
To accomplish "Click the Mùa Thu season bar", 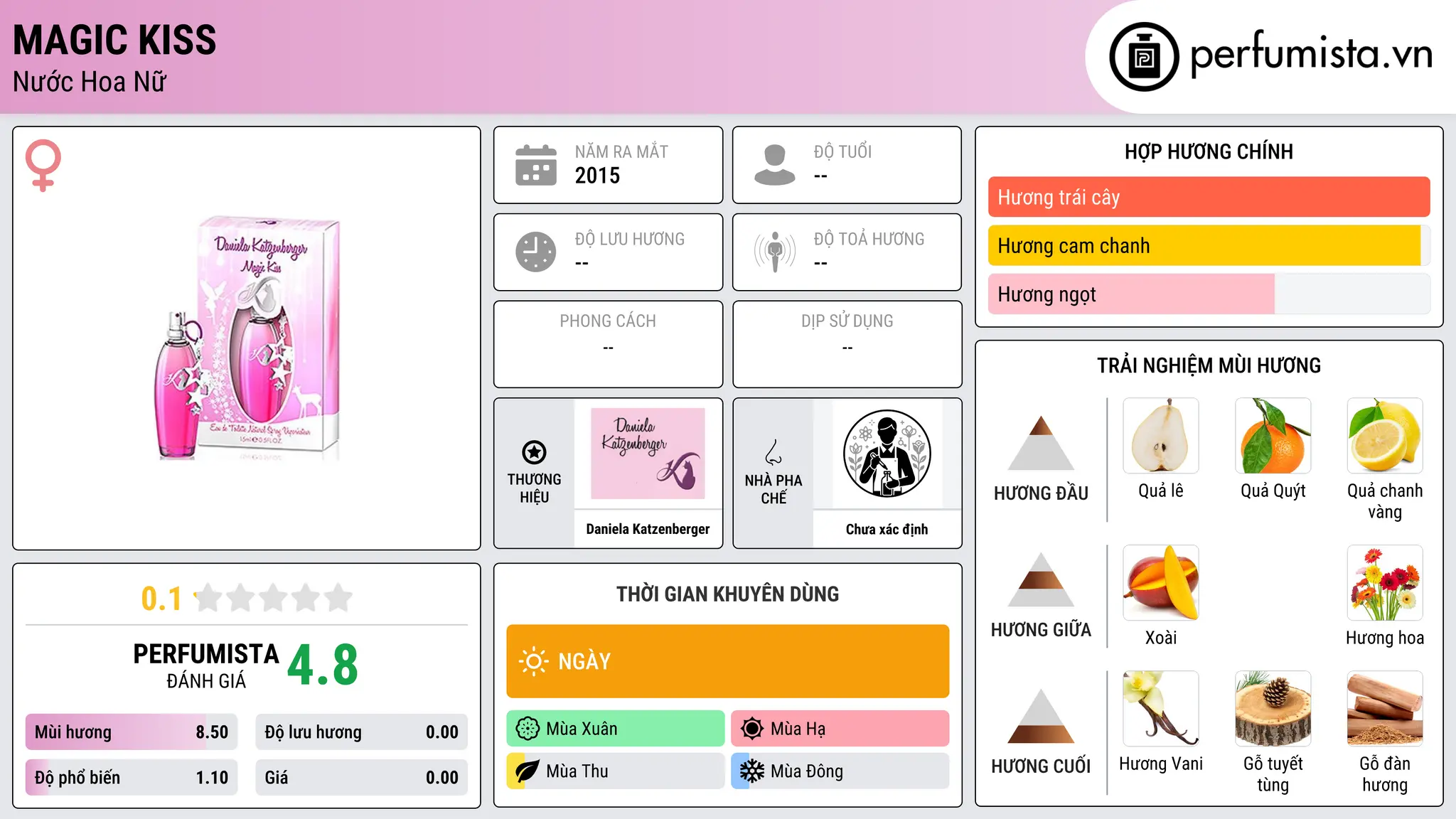I will tap(616, 771).
